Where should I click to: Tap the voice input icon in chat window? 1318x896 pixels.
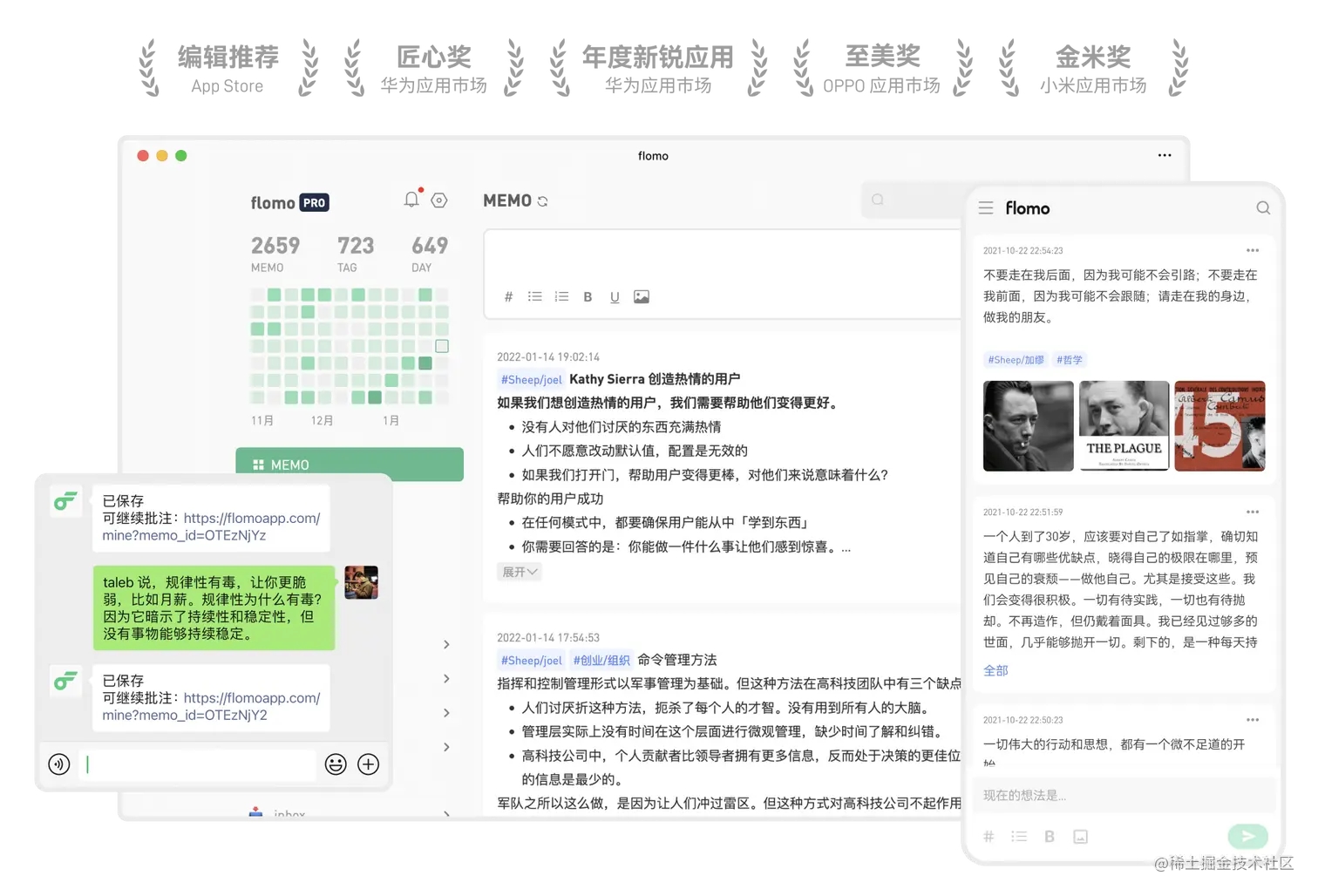pyautogui.click(x=59, y=764)
